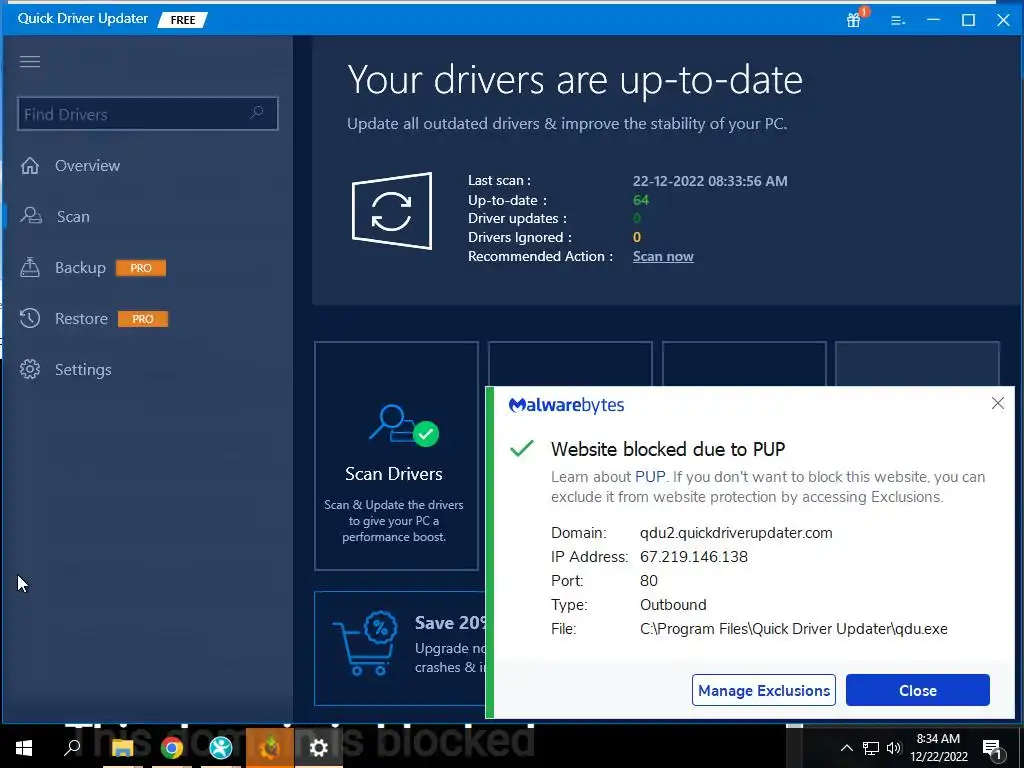Open the title bar list menu icon
1024x768 pixels.
[x=898, y=20]
